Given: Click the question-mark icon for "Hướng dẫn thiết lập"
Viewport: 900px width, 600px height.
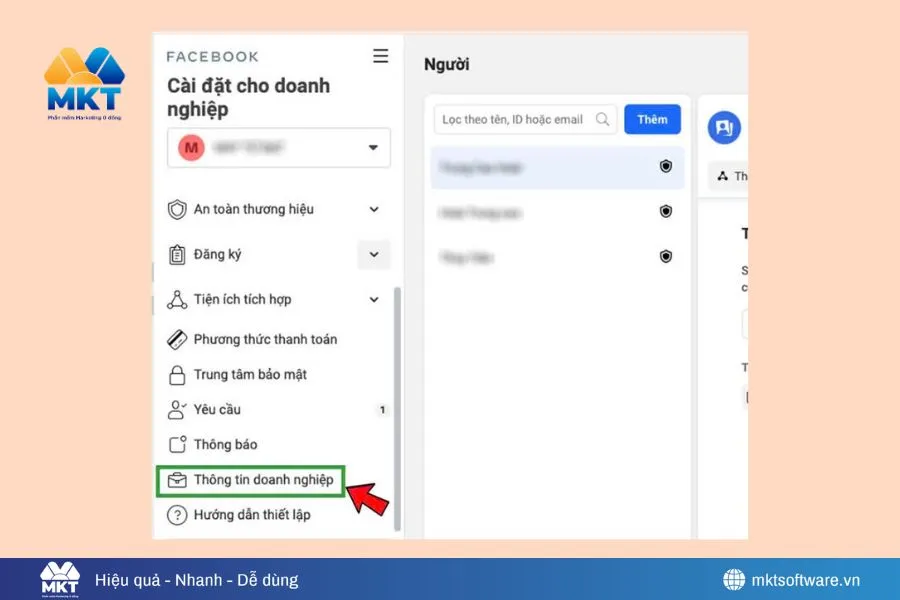Looking at the screenshot, I should click(x=179, y=515).
